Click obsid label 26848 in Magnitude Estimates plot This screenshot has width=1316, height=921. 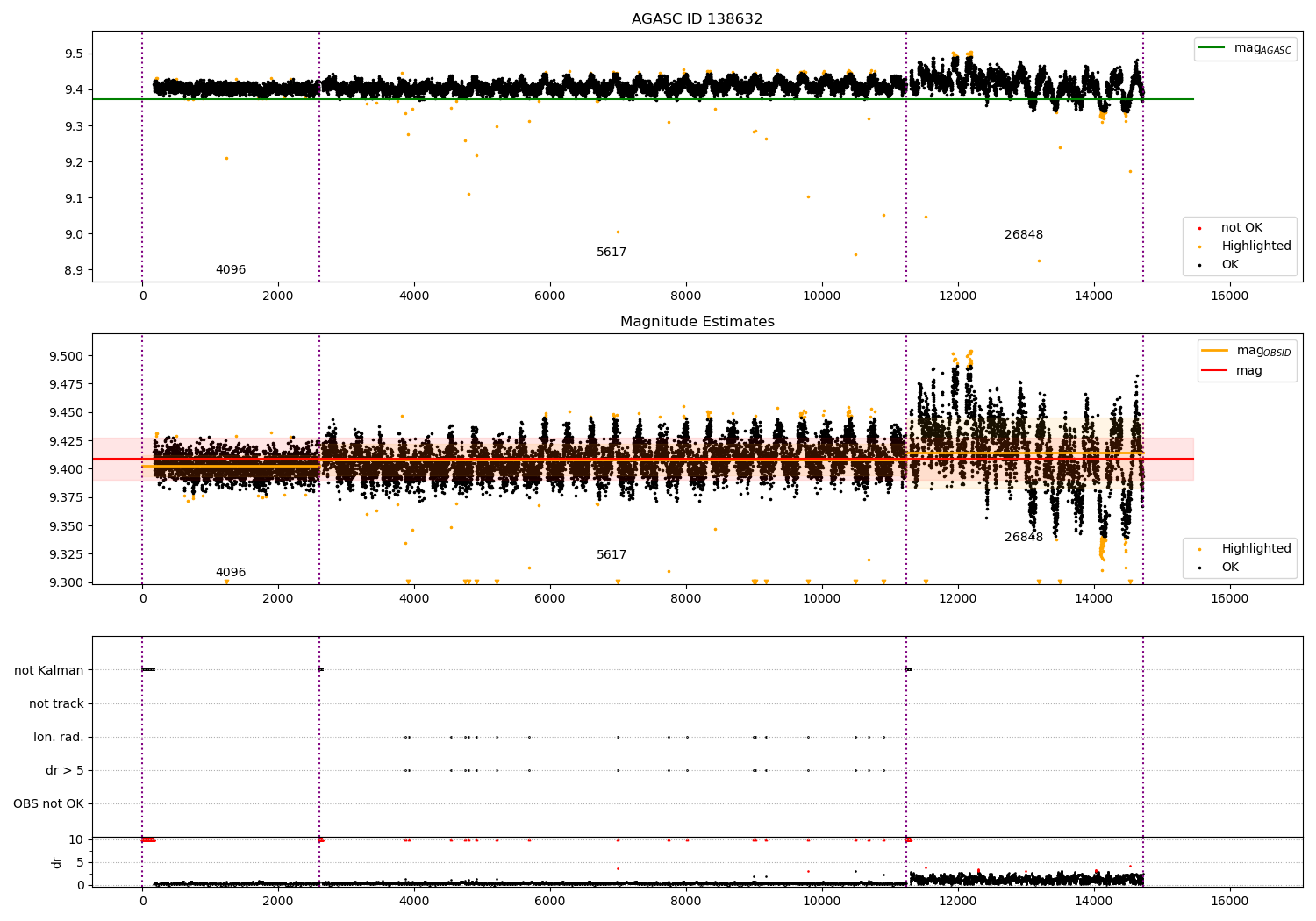coord(1024,538)
